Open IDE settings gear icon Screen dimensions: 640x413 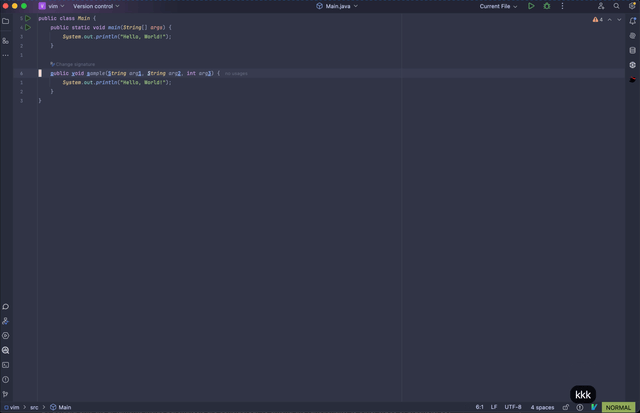coord(632,6)
